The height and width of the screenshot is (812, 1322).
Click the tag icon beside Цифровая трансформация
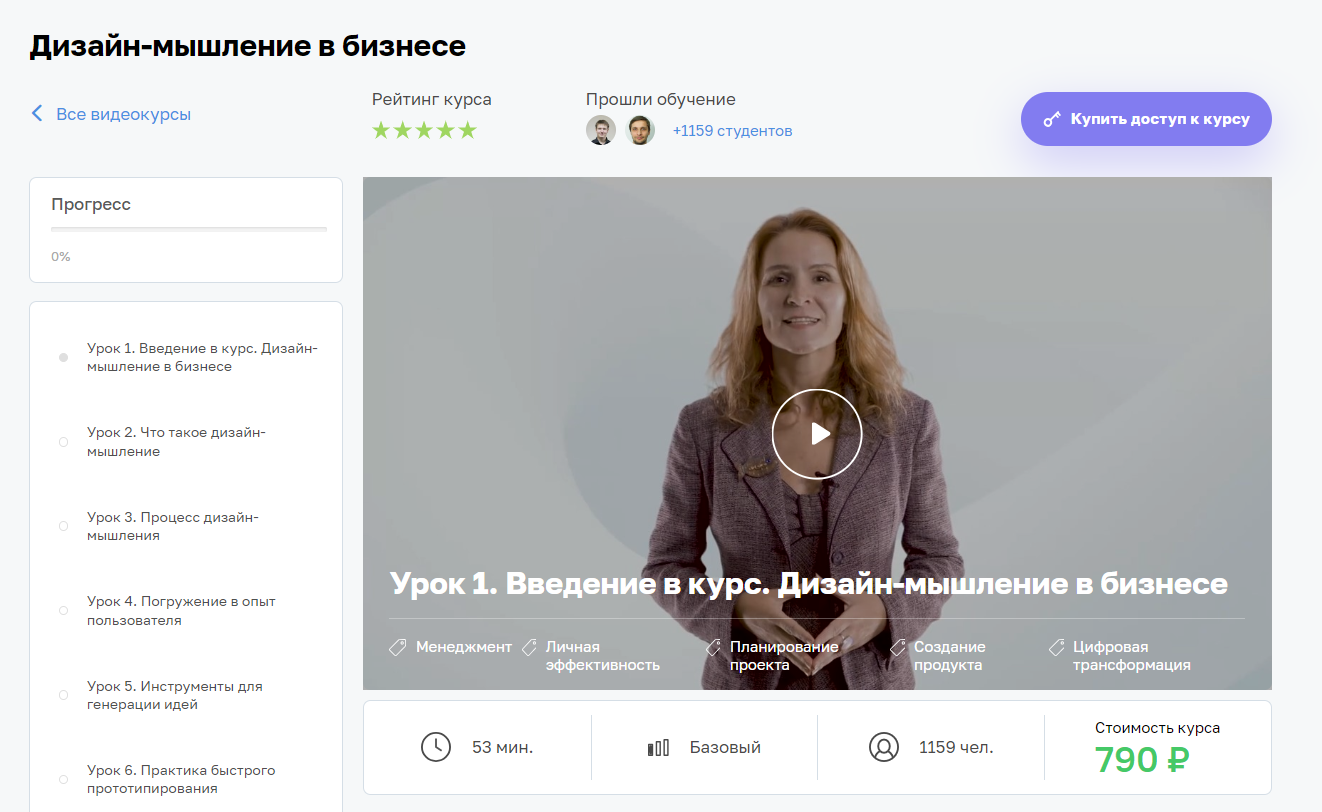pos(1057,647)
